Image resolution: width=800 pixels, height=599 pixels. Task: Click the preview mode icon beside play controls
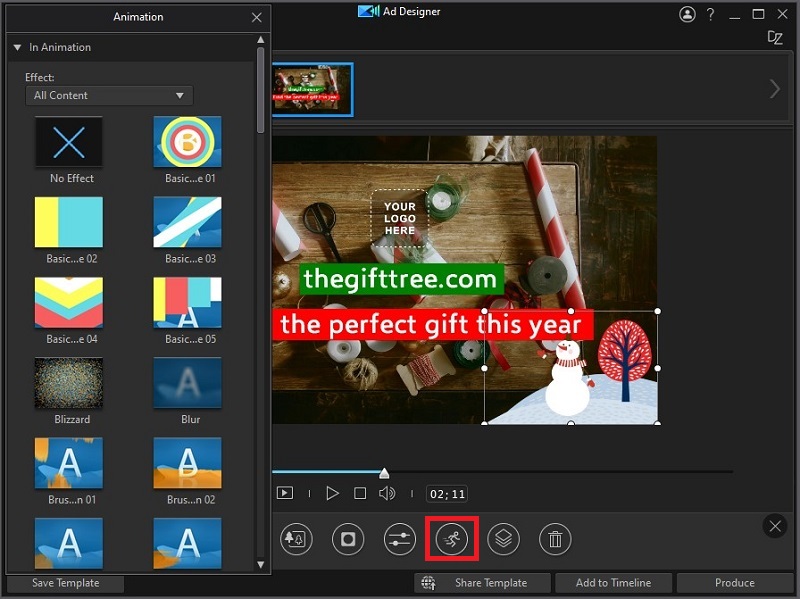point(285,493)
